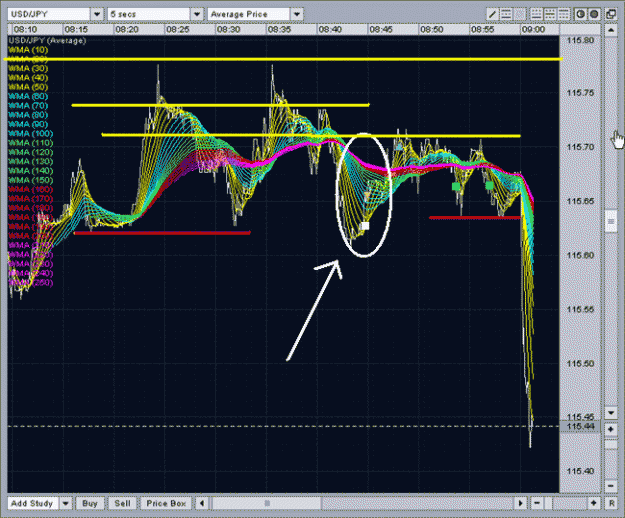Click the Buy button

pos(90,503)
